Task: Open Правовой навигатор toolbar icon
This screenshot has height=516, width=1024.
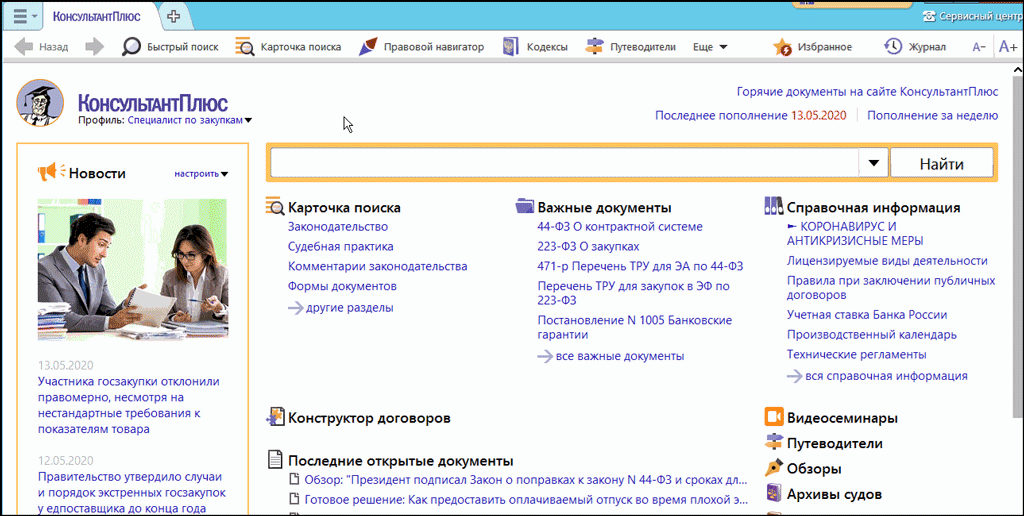Action: (x=368, y=46)
